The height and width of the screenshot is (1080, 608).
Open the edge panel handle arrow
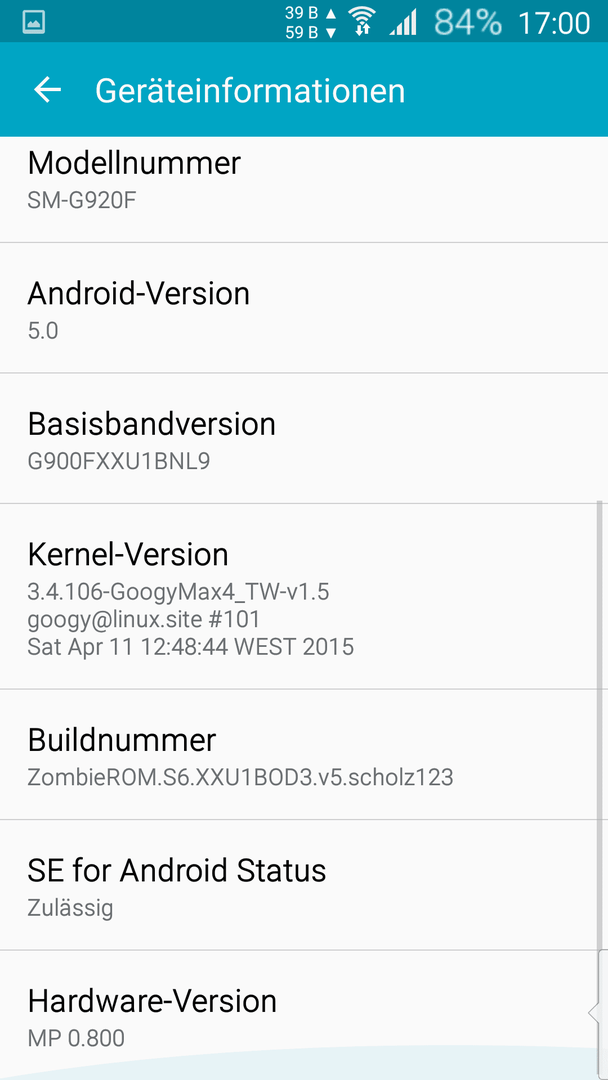[598, 1012]
